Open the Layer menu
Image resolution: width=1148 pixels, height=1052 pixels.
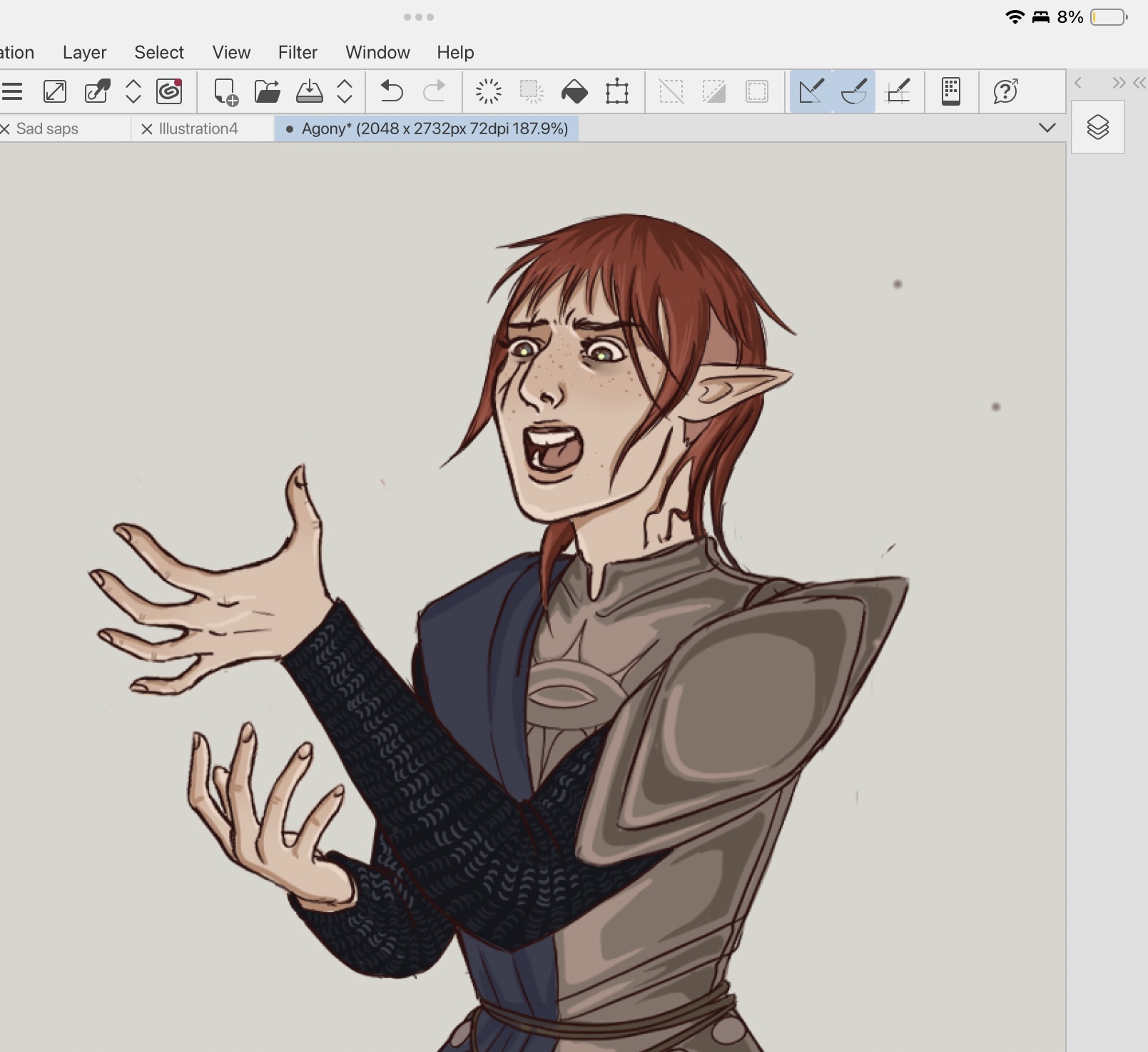[84, 52]
